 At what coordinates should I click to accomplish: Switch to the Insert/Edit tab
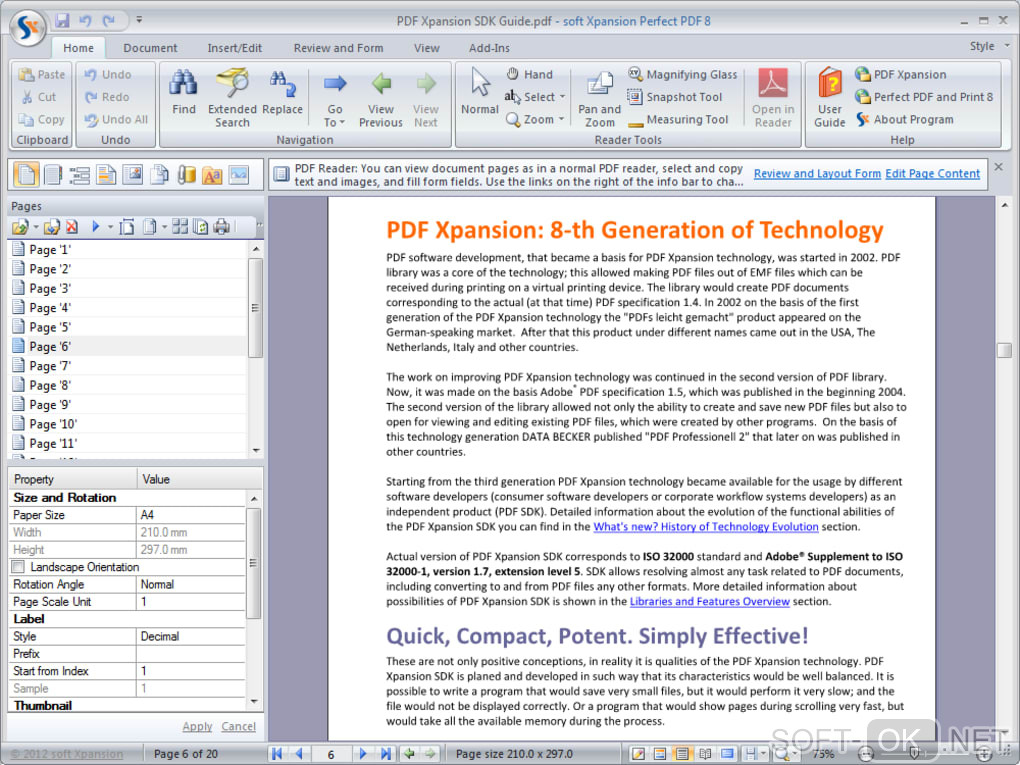(234, 48)
